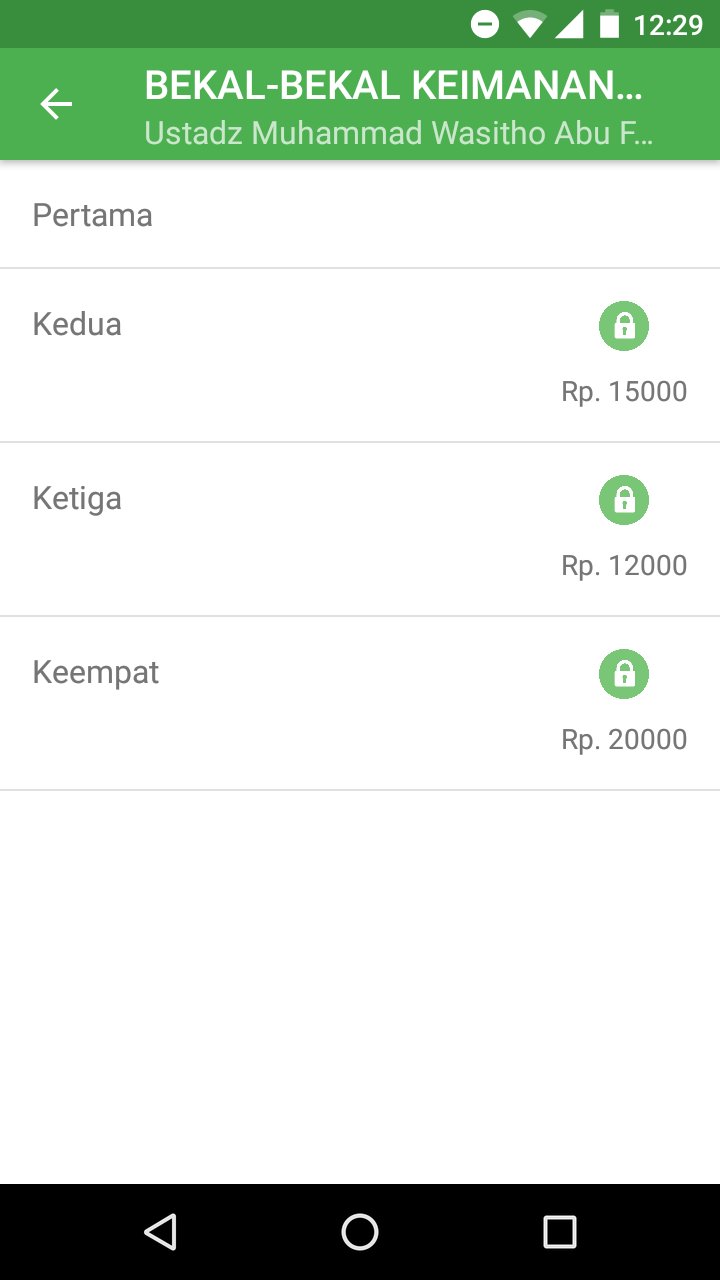Tap the BEKAL-BEKAL KEIMANAN title
720x1280 pixels.
pyautogui.click(x=393, y=87)
